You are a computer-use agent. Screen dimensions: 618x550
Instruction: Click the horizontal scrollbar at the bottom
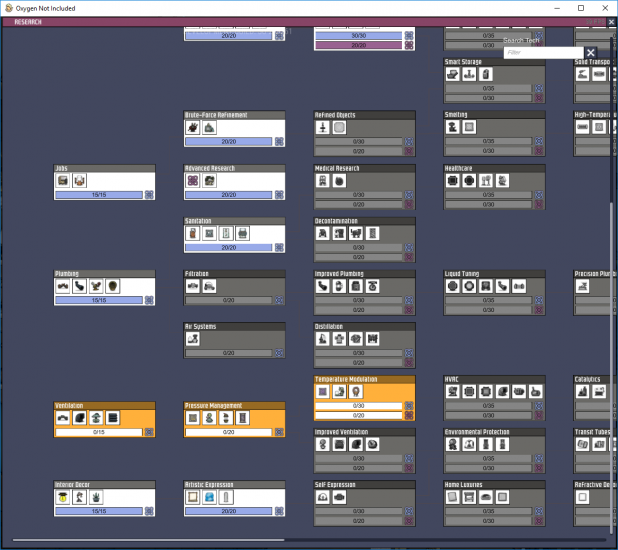tap(148, 540)
